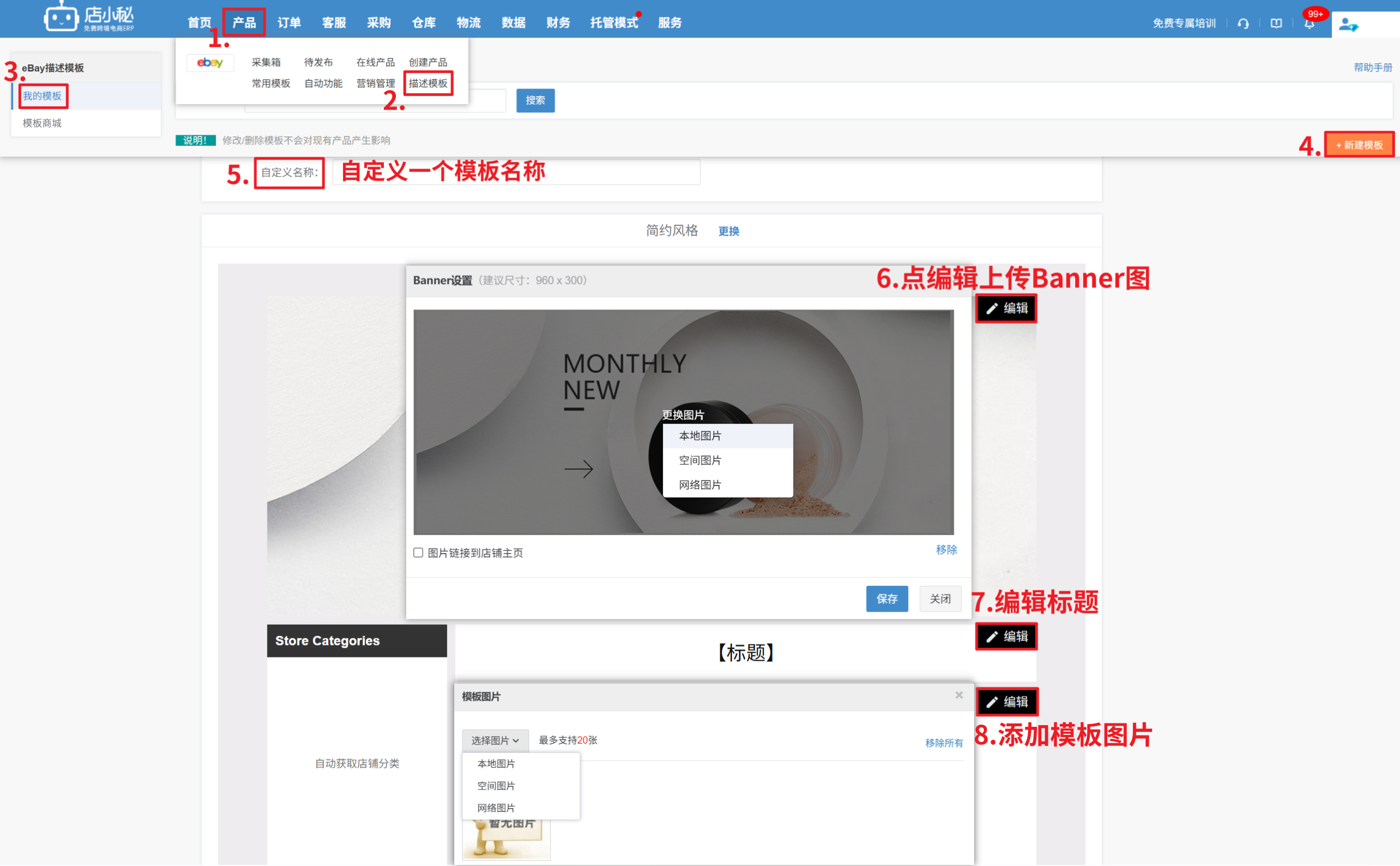Screen dimensions: 1400x866
Task: Click 移除所有 link
Action: [944, 743]
